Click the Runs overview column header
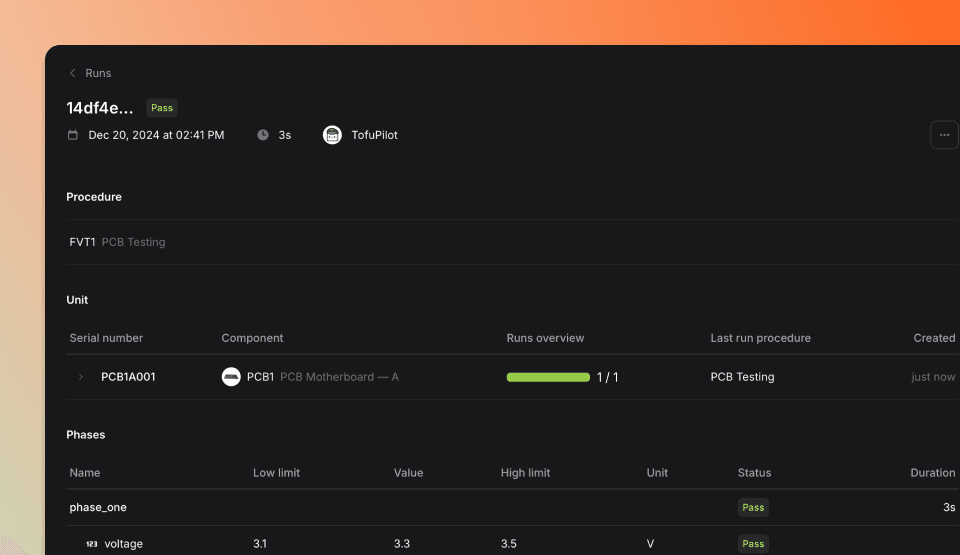 [x=545, y=338]
